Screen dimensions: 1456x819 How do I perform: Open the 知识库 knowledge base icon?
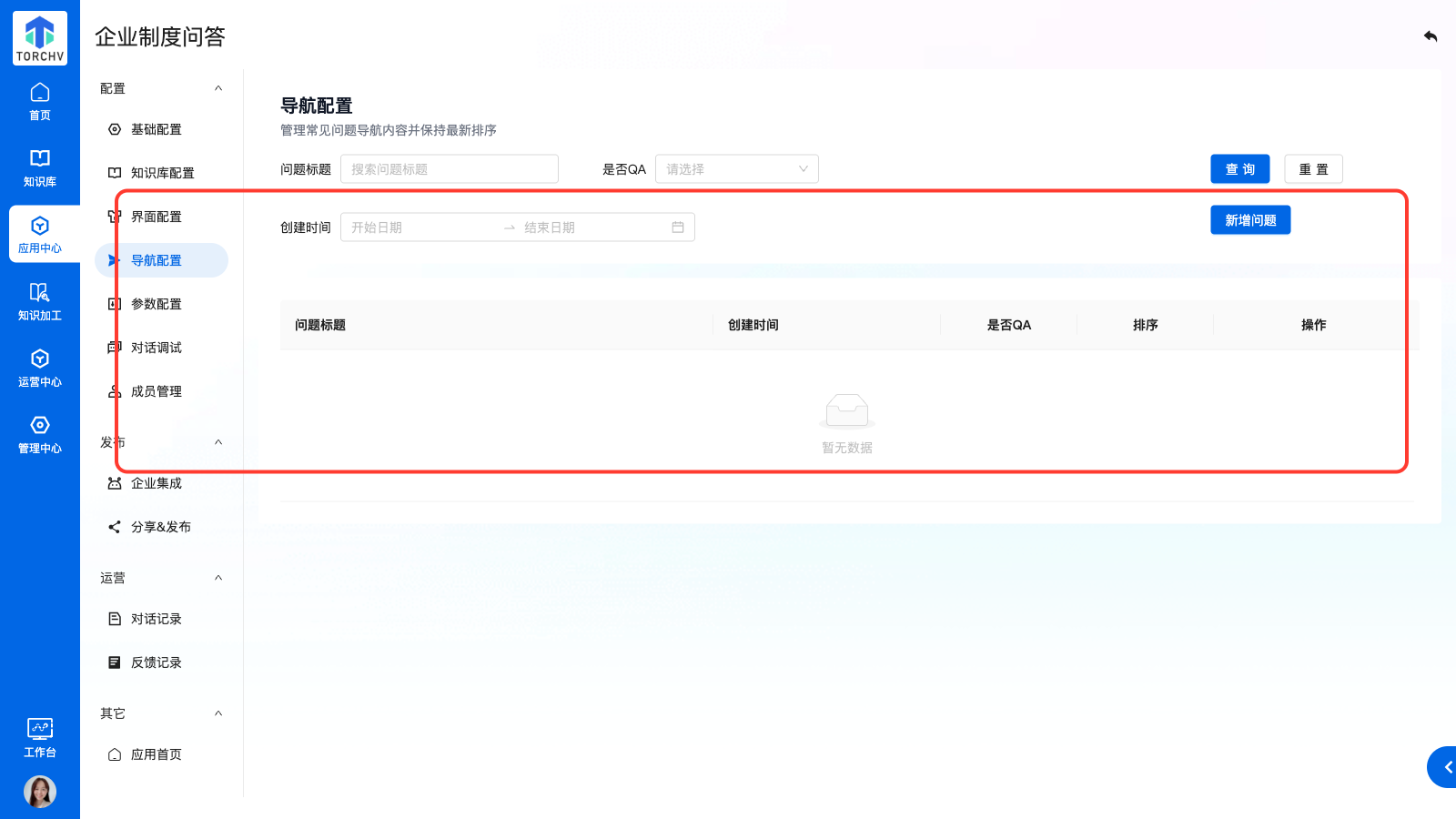[x=40, y=167]
